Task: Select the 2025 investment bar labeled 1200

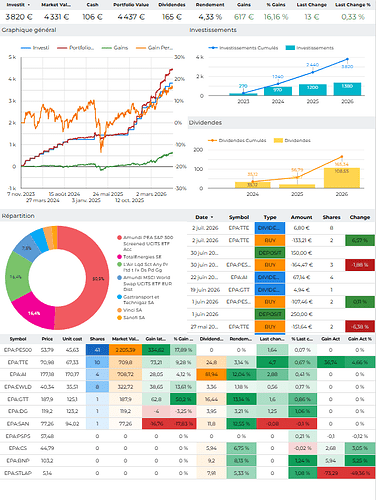Action: point(312,90)
